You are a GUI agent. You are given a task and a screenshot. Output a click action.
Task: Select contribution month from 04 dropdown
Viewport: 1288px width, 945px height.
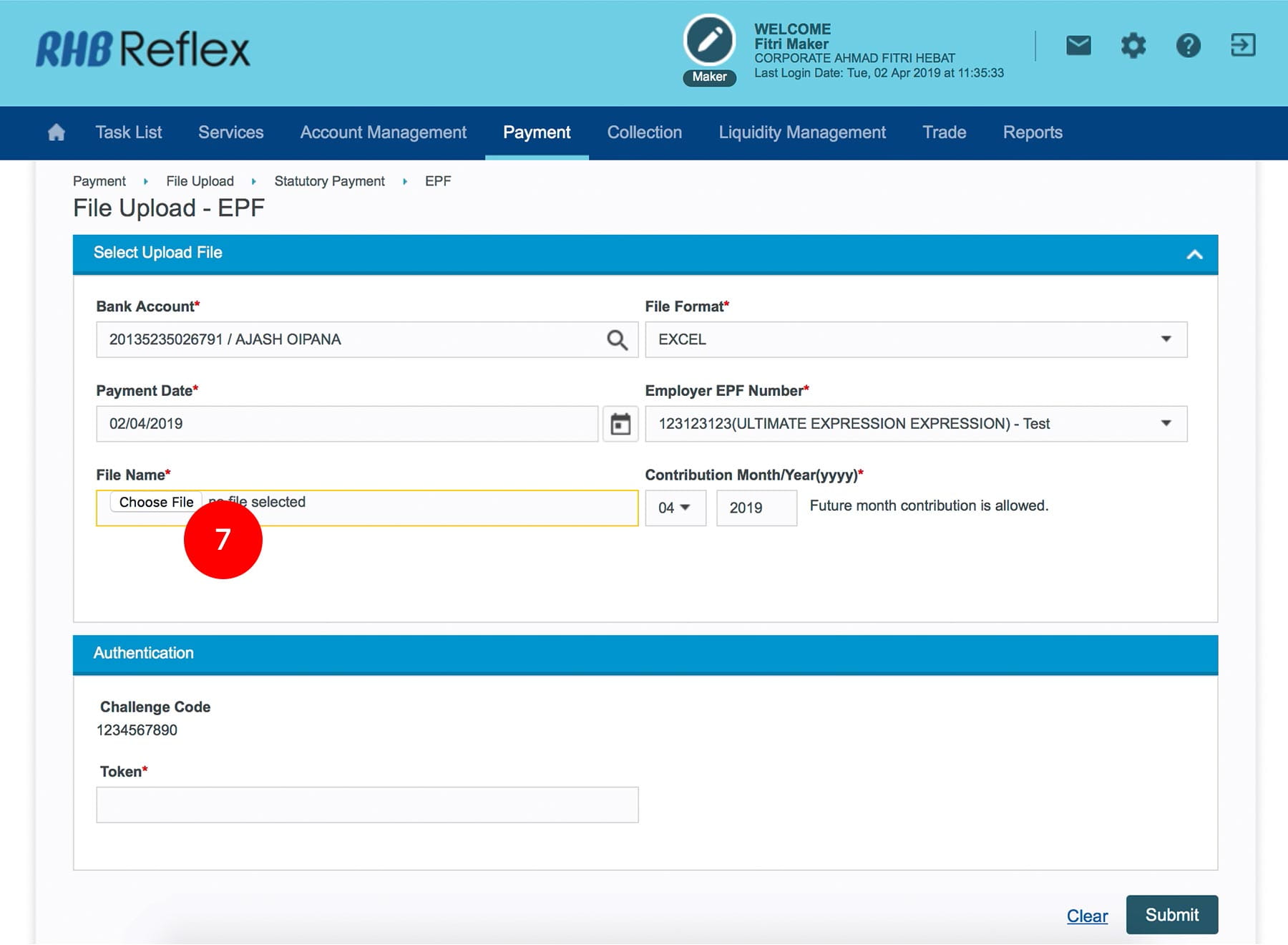(x=675, y=508)
